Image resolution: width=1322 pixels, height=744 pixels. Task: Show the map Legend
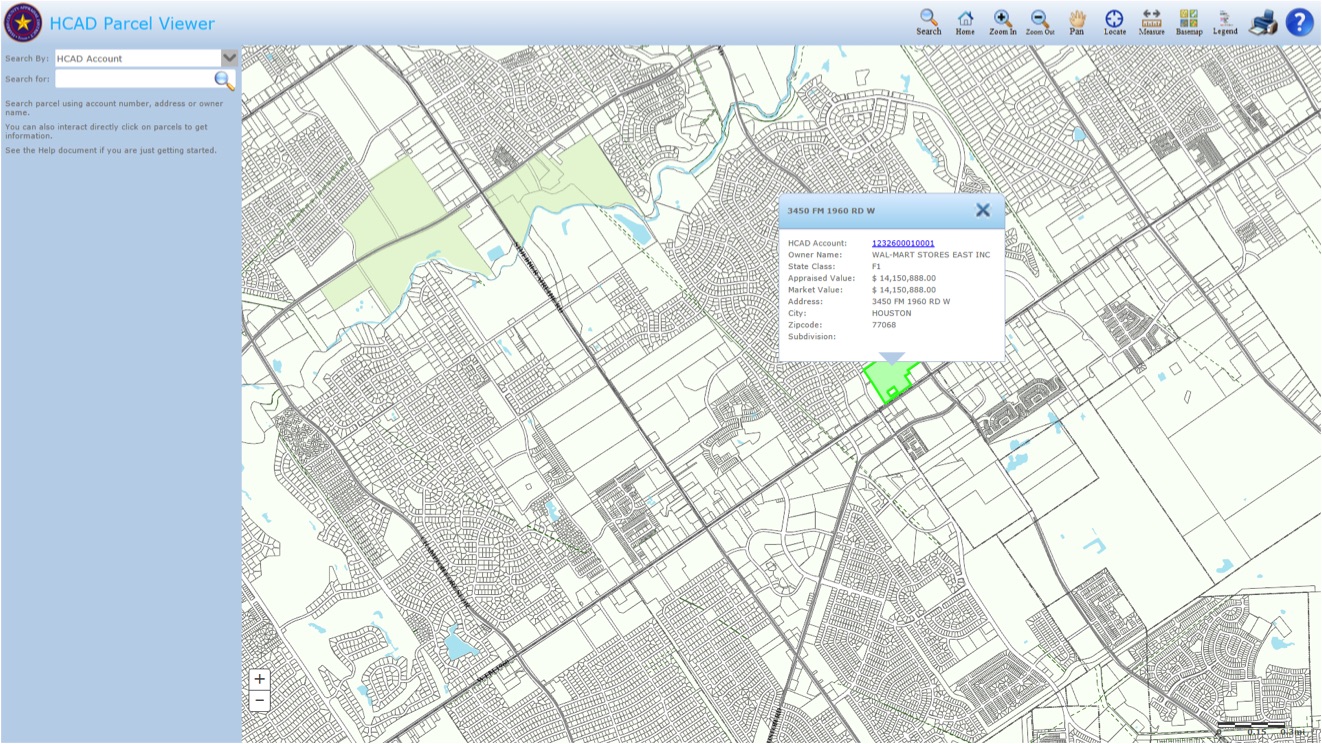(1225, 22)
